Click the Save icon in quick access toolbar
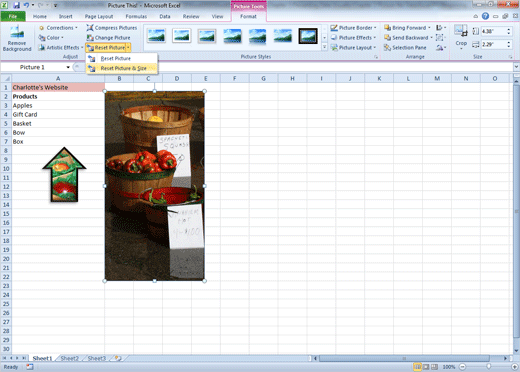 16,5
